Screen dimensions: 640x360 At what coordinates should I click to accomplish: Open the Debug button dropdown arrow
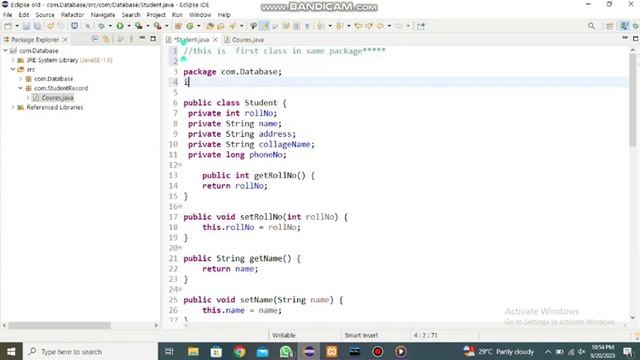pyautogui.click(x=110, y=26)
